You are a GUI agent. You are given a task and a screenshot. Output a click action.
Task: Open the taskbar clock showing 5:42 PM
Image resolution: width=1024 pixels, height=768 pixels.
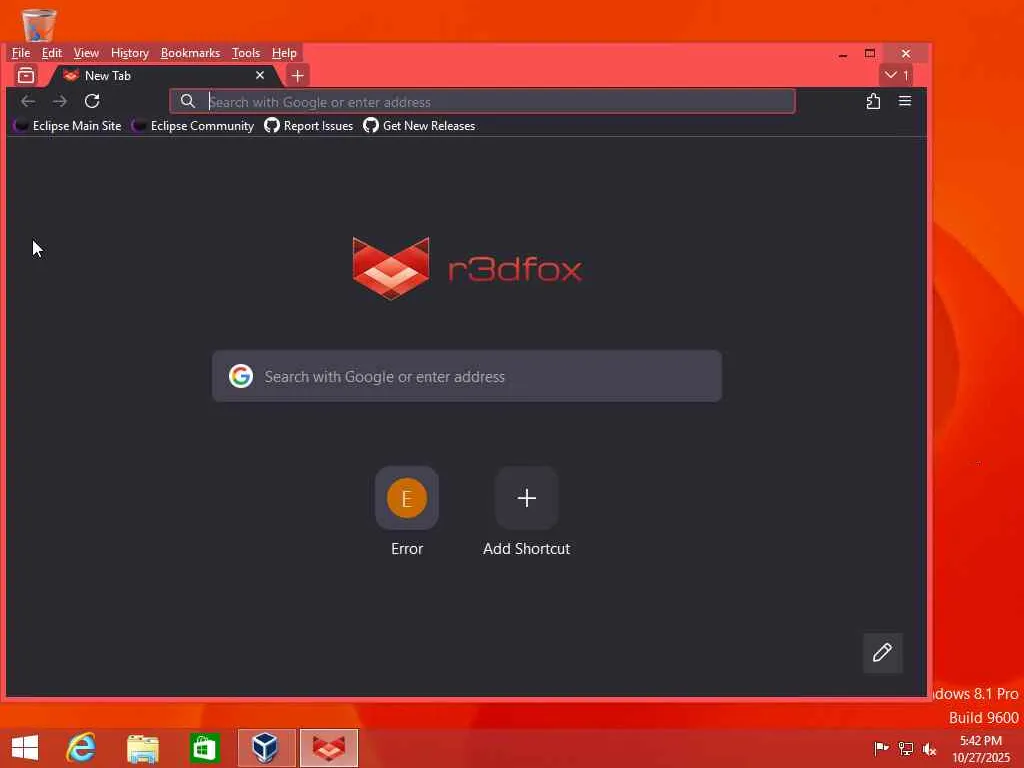click(981, 748)
